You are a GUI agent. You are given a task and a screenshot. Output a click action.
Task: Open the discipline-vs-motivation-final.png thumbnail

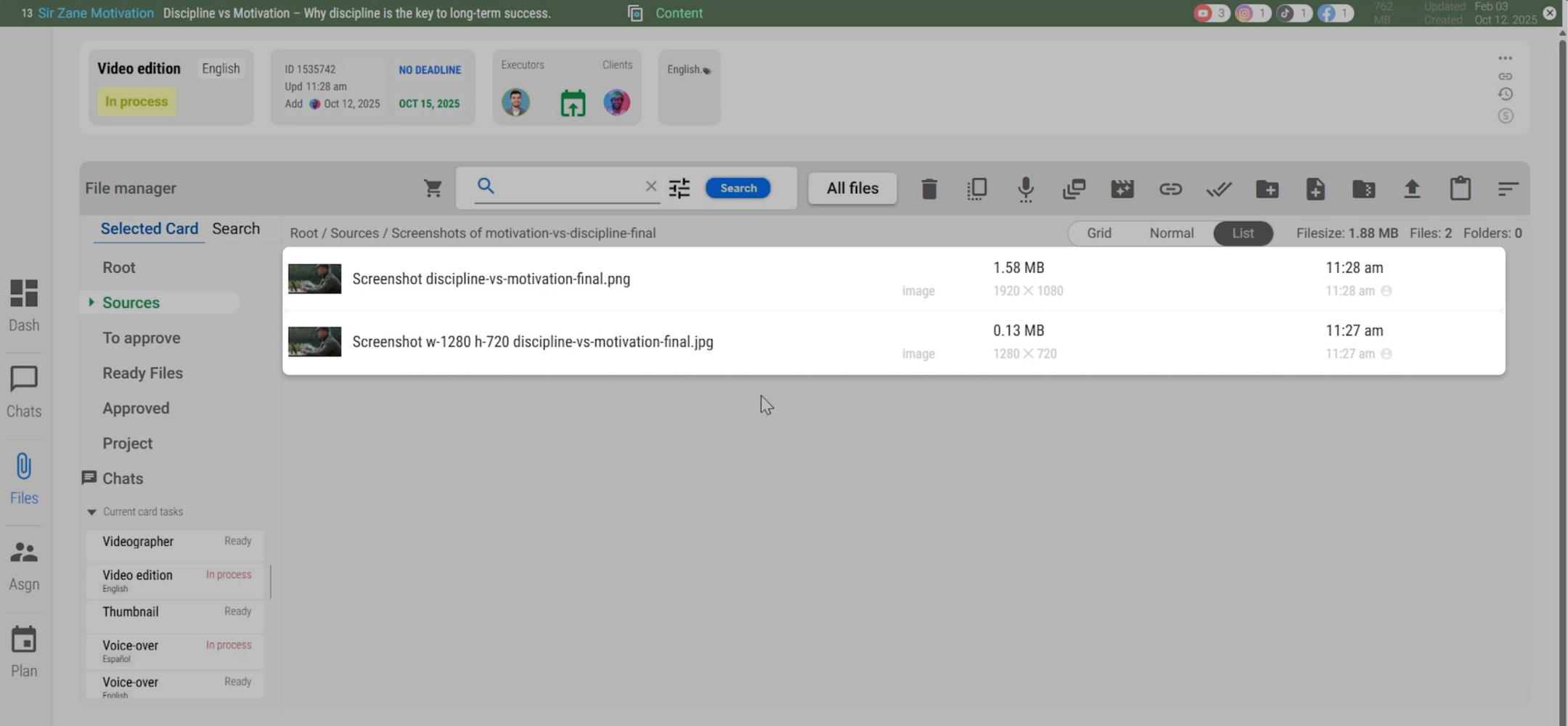[314, 279]
